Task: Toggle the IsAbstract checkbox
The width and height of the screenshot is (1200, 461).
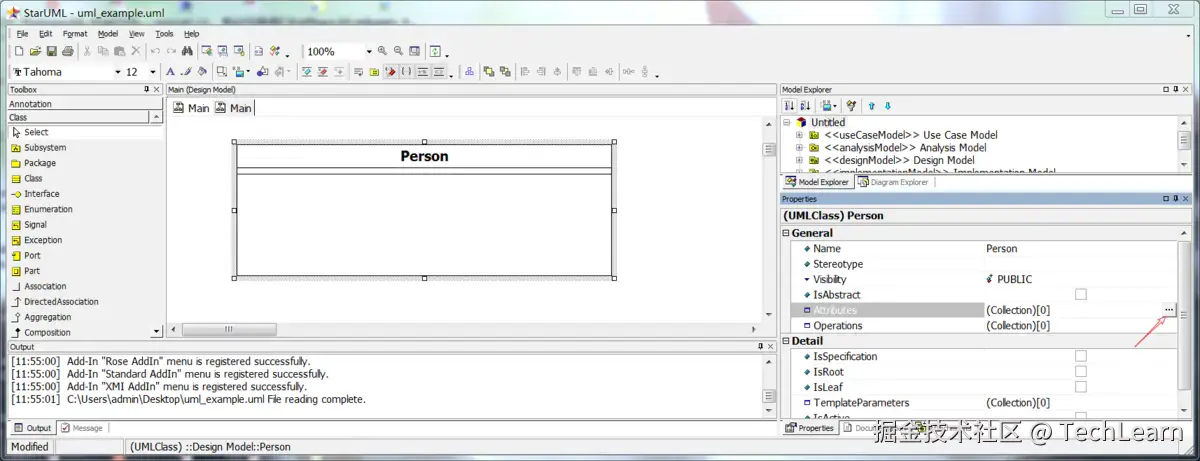Action: [1080, 295]
